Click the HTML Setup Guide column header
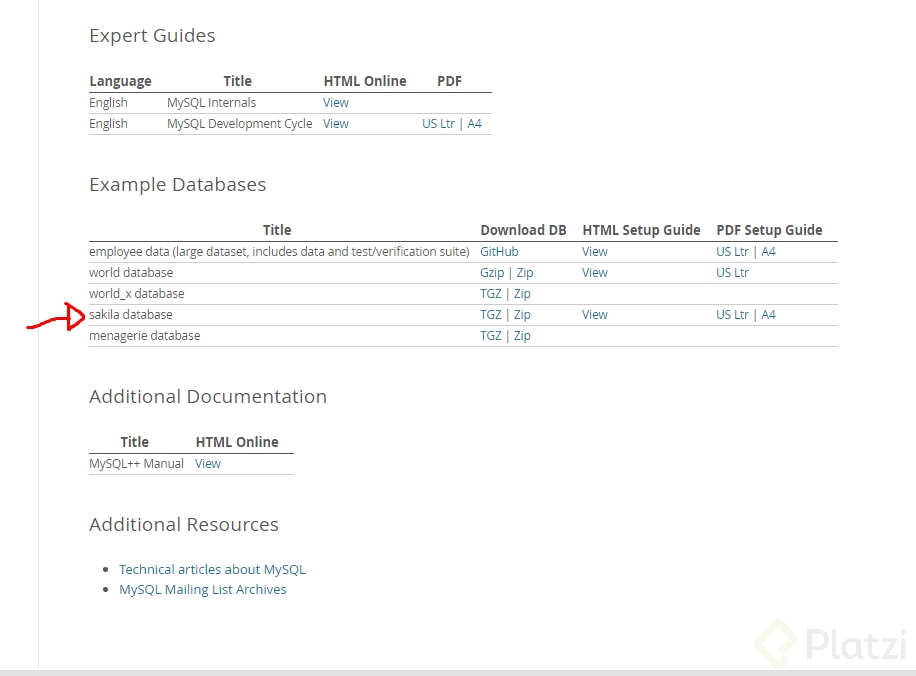 click(641, 230)
